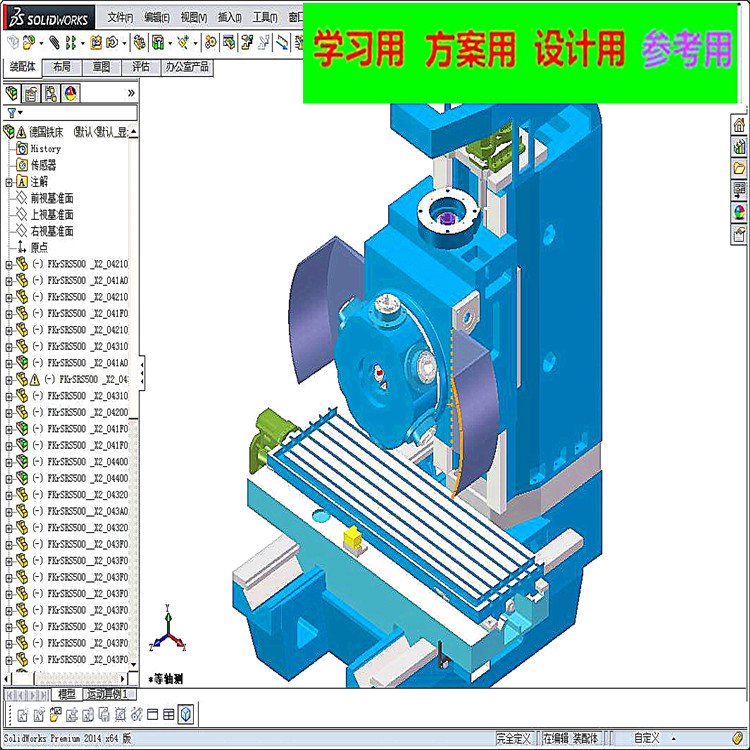Click the Reference Geometry icon
The image size is (750, 750).
[183, 43]
